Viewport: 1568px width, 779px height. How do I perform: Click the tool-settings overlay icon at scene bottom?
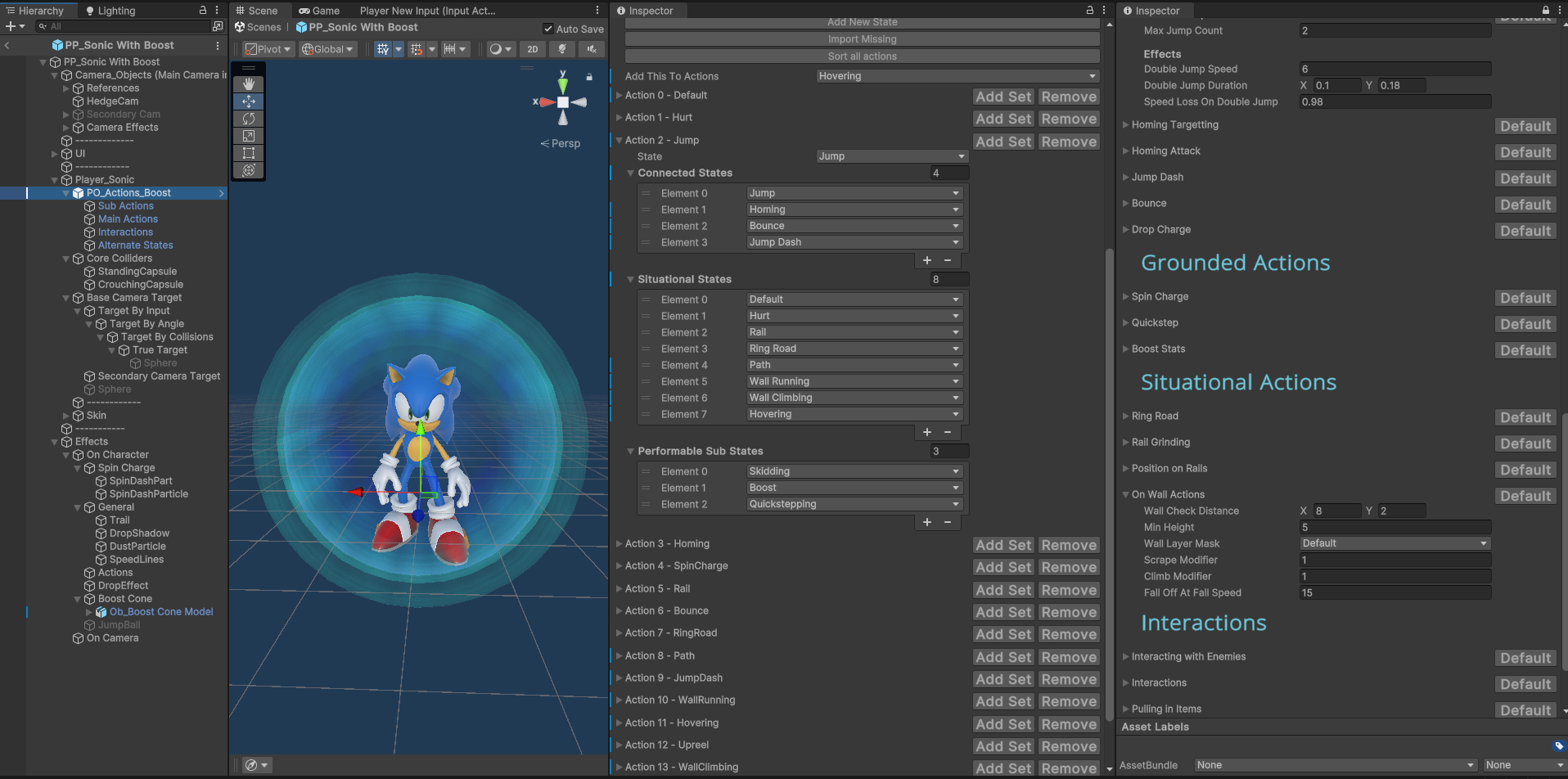click(x=251, y=765)
